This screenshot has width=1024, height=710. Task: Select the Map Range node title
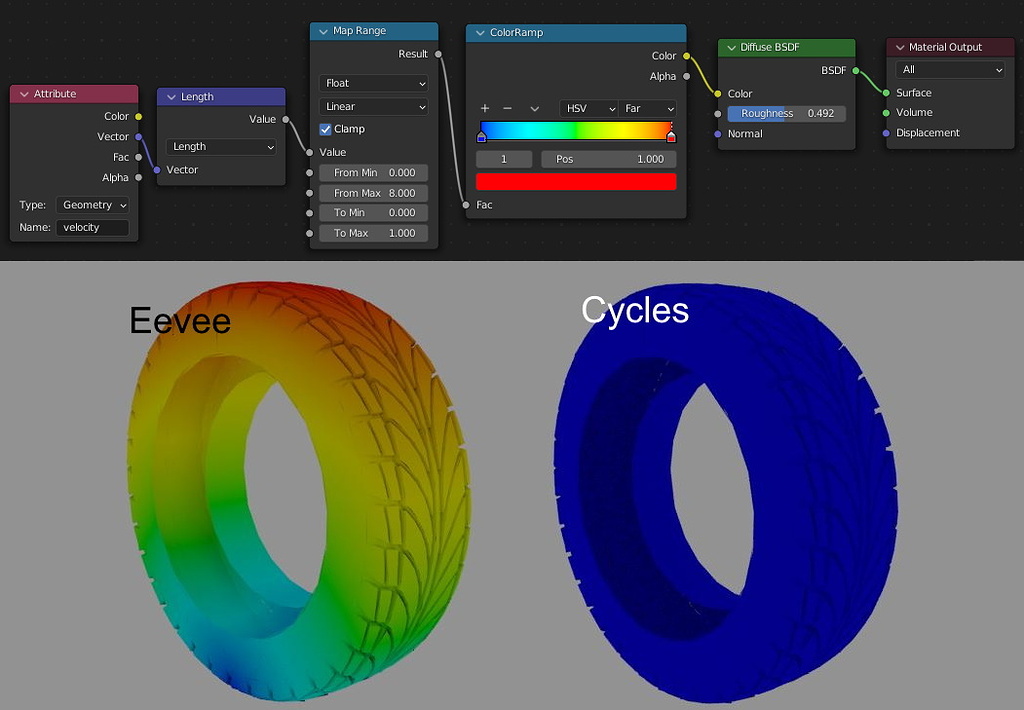(x=359, y=31)
